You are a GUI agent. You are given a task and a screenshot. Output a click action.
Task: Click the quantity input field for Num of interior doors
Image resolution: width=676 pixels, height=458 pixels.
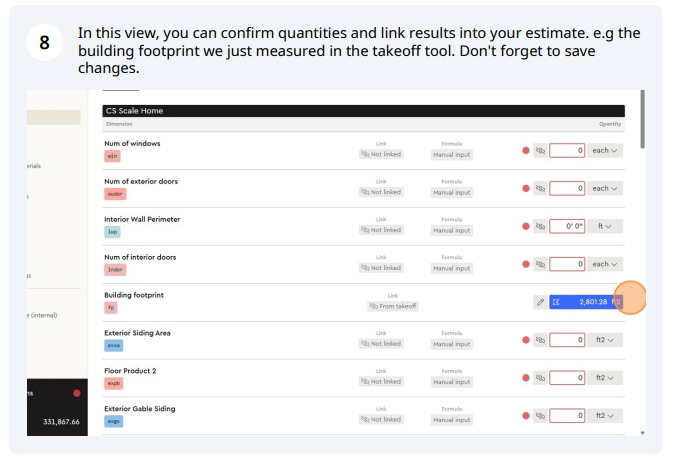click(x=567, y=264)
